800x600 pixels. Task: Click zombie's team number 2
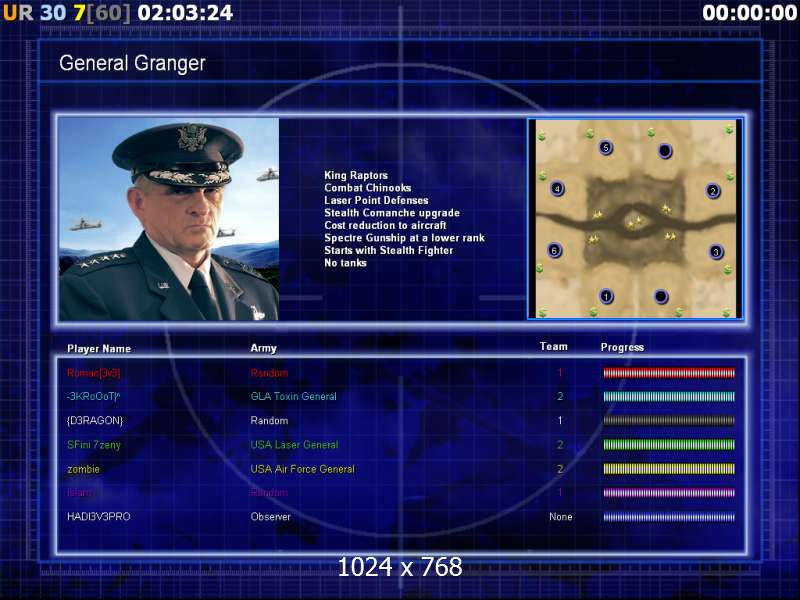pos(560,469)
